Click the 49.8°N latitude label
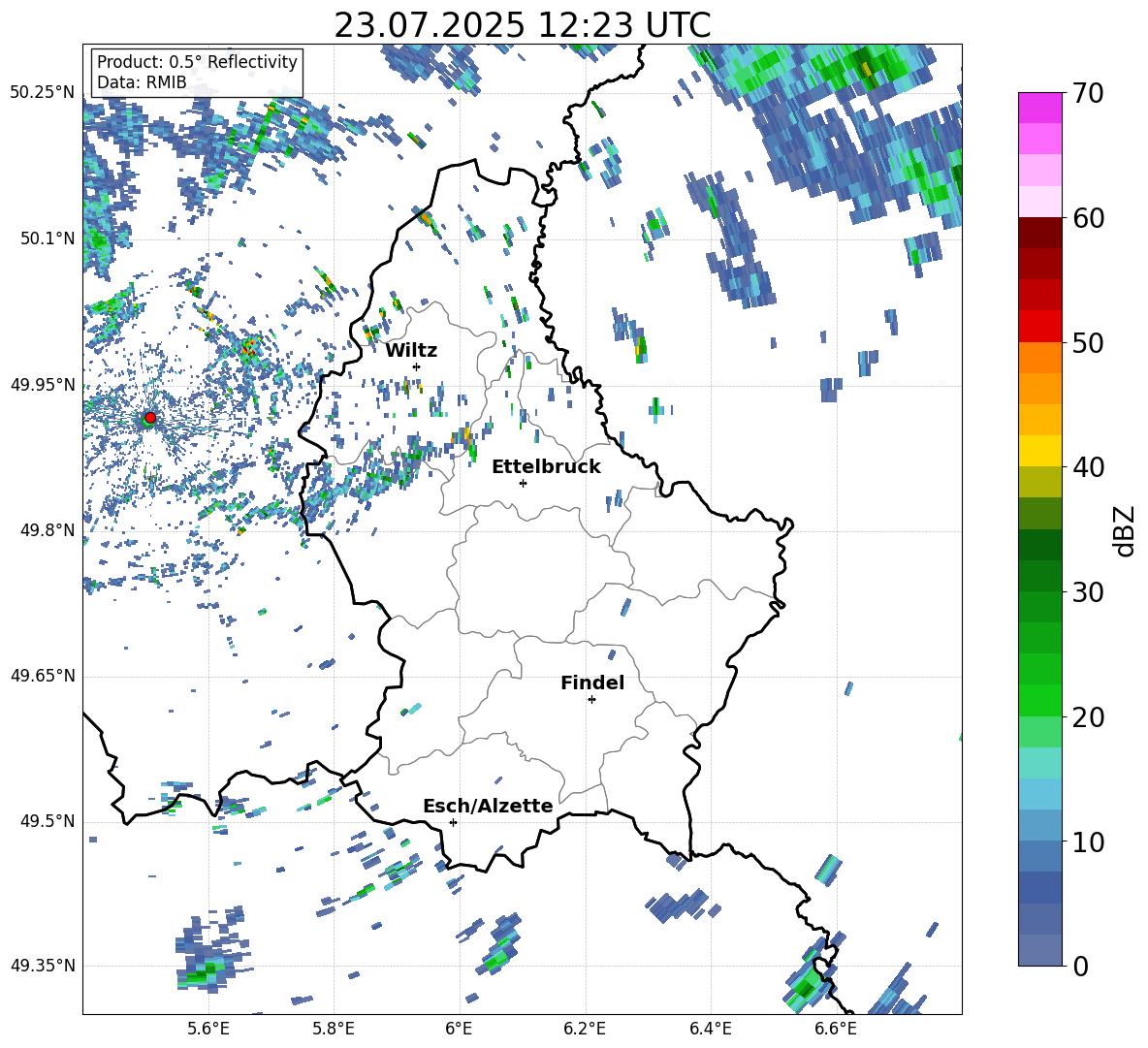 click(48, 530)
